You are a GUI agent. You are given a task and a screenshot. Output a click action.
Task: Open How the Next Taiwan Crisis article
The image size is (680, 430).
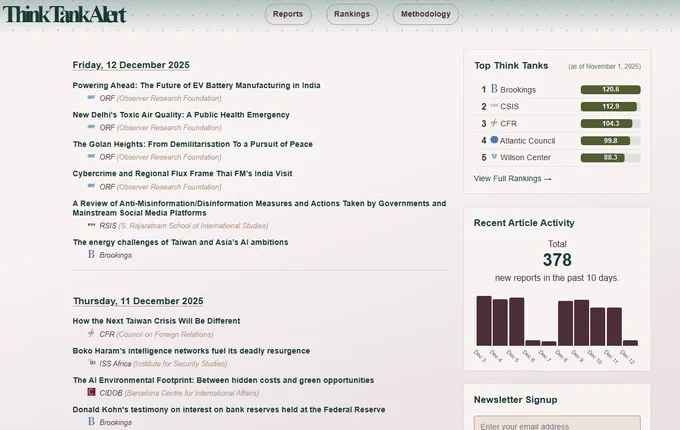pos(156,321)
